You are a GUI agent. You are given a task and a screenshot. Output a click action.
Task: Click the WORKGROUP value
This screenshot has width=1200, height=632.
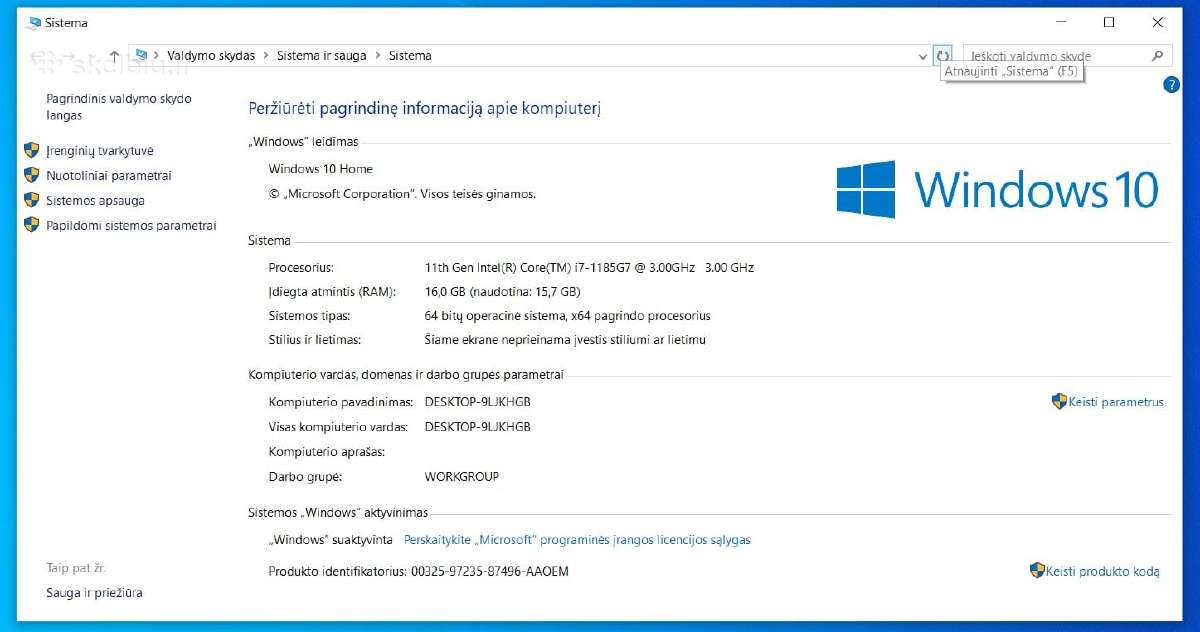(461, 477)
